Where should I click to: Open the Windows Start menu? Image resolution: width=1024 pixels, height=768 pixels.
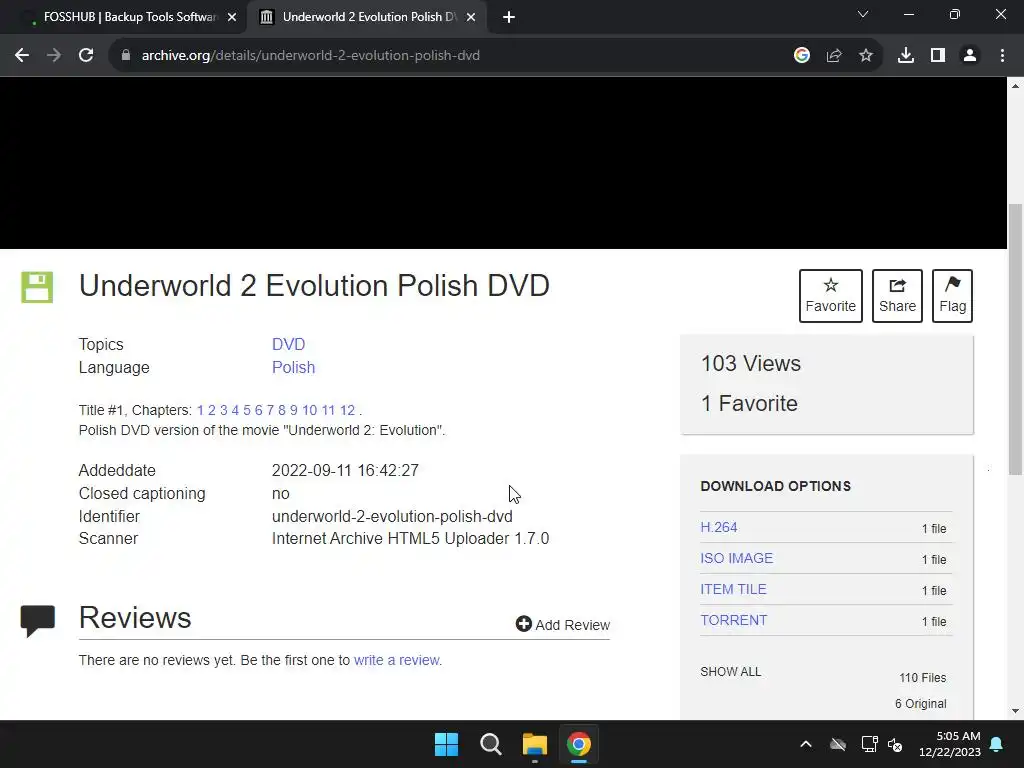[447, 744]
